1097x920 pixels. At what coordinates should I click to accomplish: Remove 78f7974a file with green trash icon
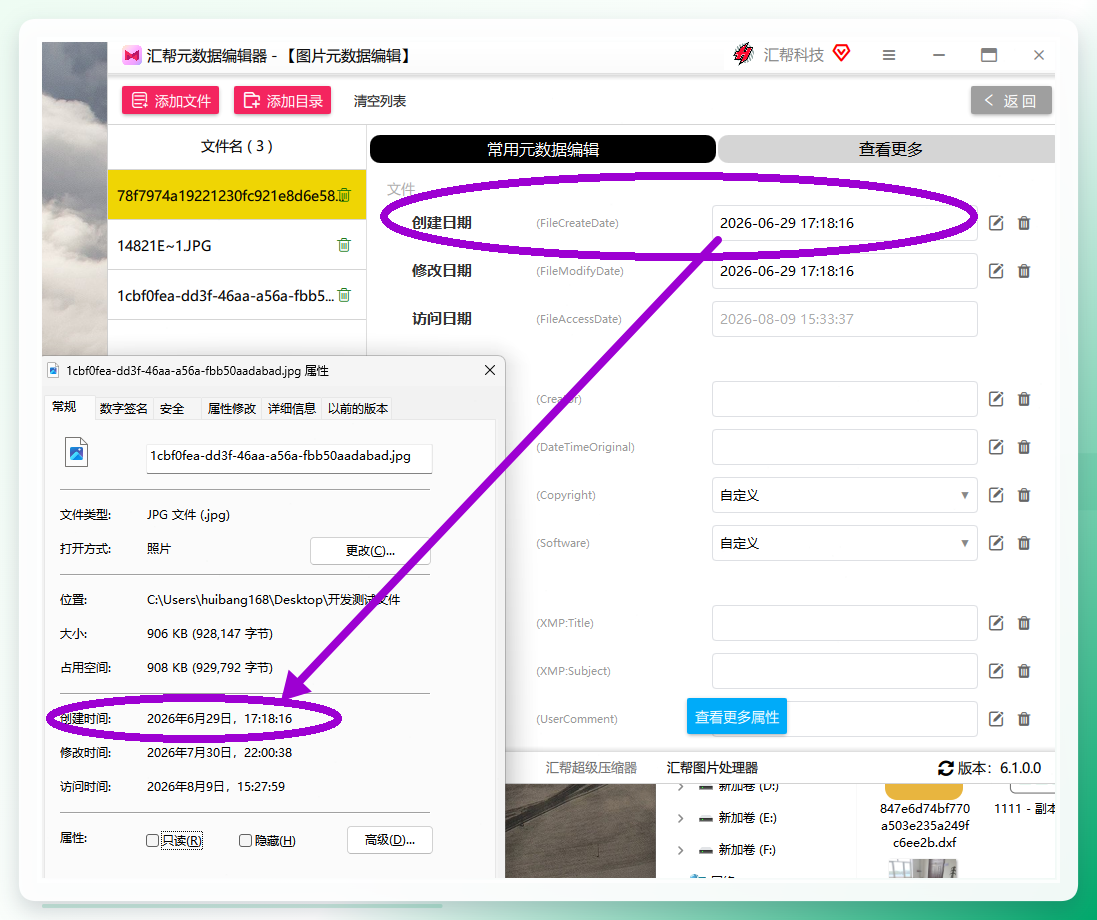pyautogui.click(x=344, y=195)
